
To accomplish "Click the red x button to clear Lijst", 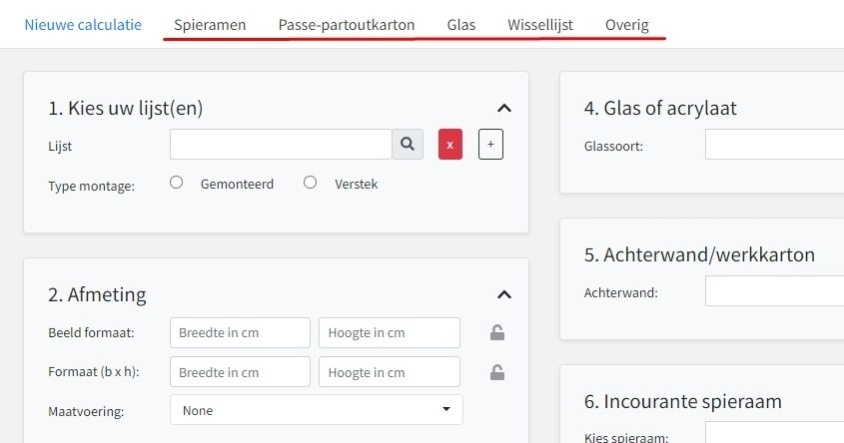I will point(450,144).
